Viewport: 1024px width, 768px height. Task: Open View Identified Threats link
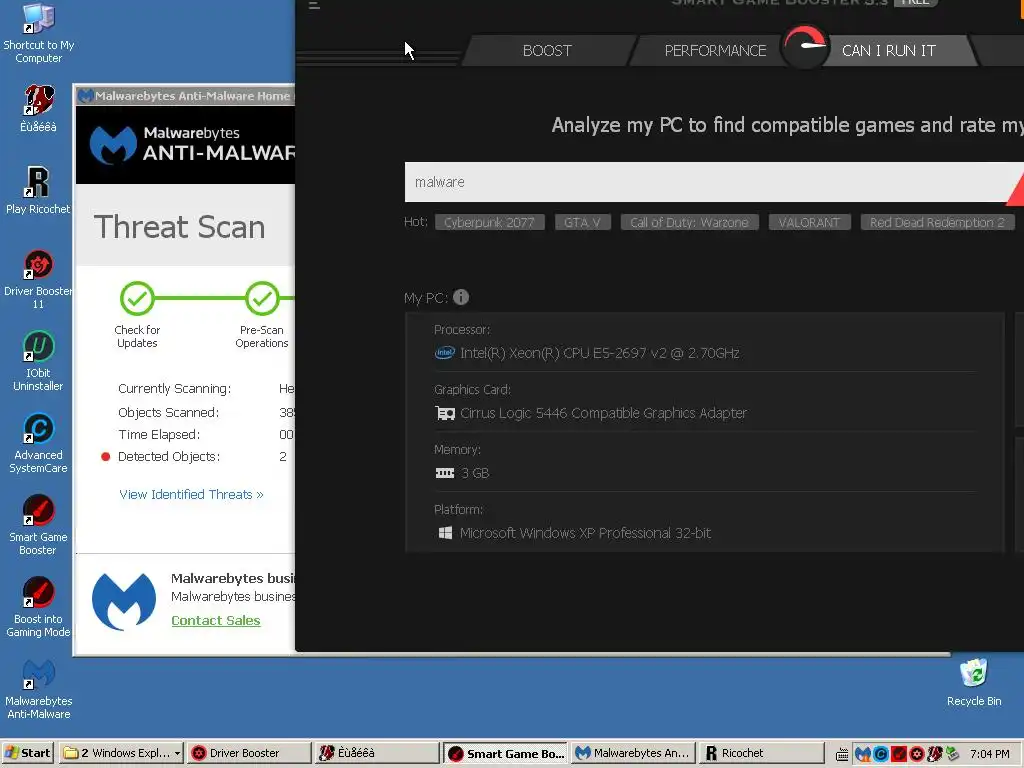pyautogui.click(x=191, y=494)
